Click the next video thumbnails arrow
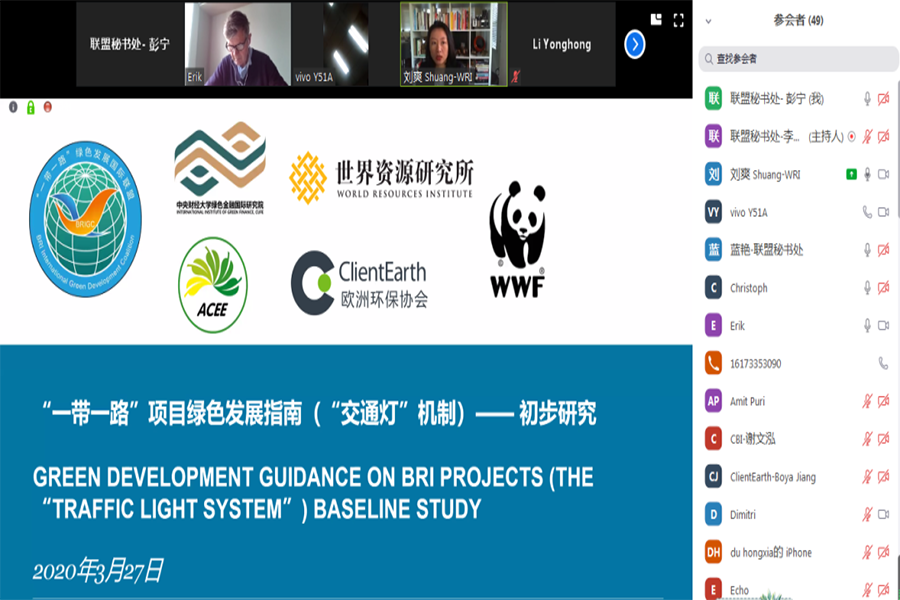The image size is (900, 600). pos(634,44)
